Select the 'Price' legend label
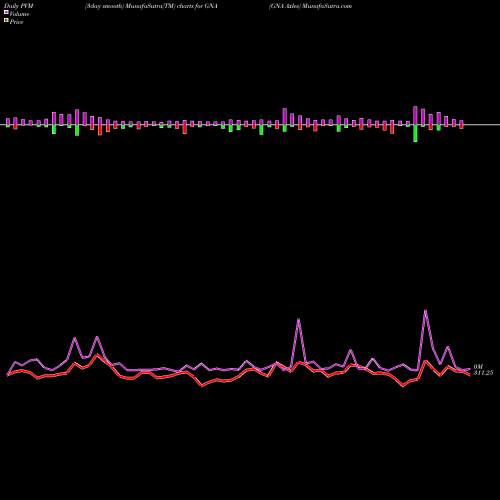Viewport: 500px width, 500px height. tap(16, 22)
